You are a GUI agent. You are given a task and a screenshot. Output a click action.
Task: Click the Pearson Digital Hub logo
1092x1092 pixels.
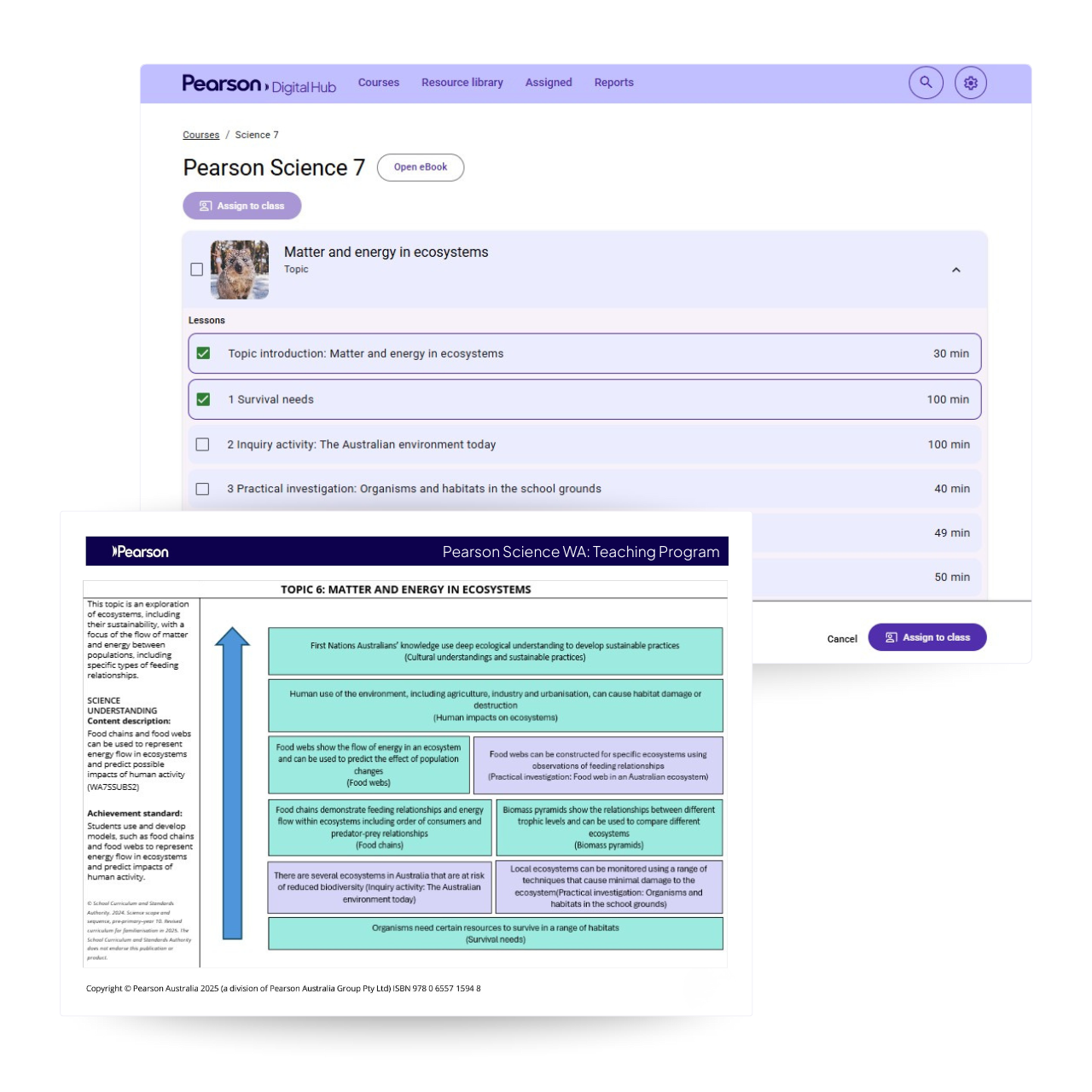click(x=258, y=84)
